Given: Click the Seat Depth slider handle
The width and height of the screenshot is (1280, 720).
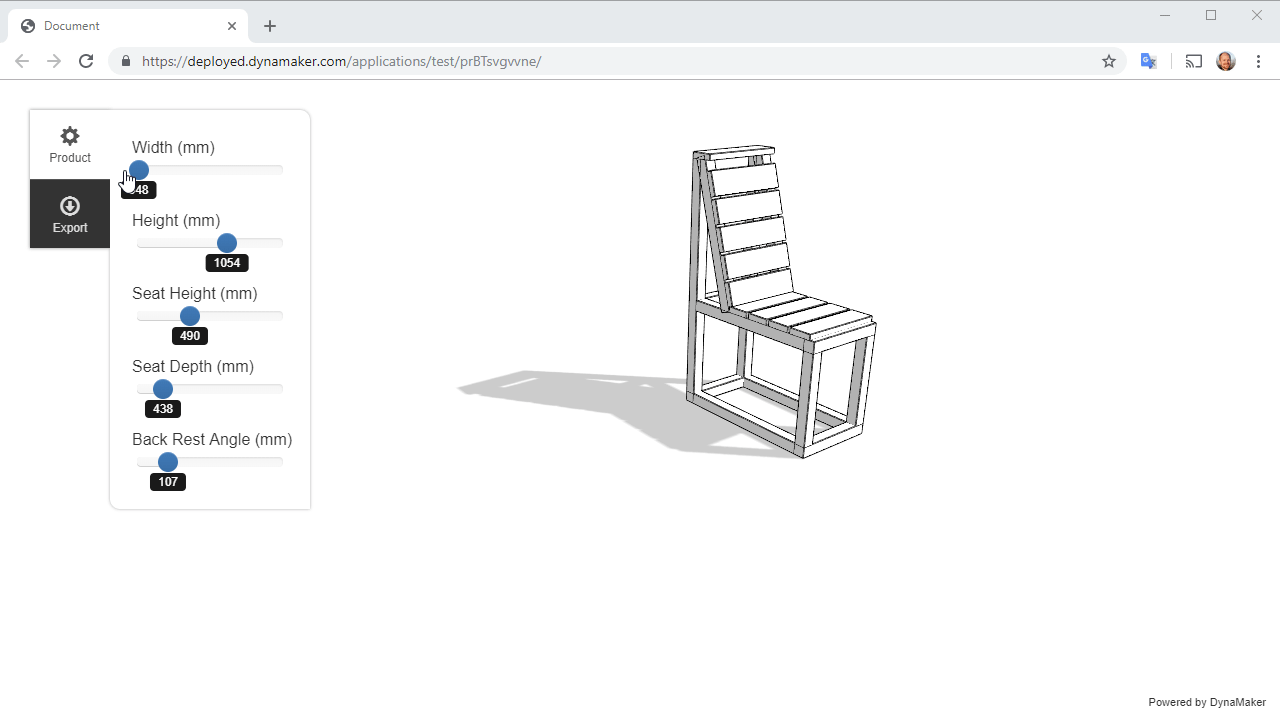Looking at the screenshot, I should [163, 389].
